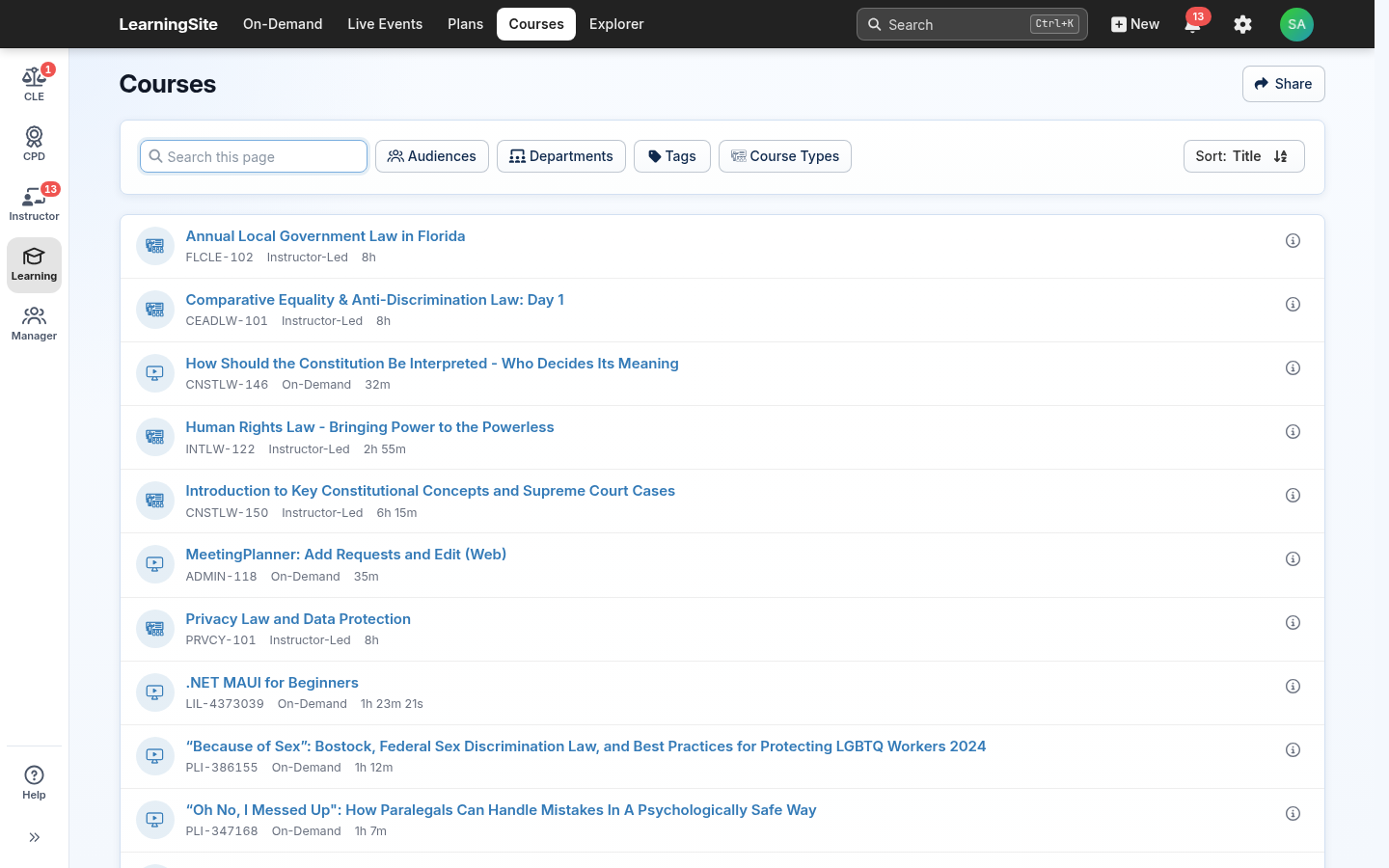
Task: Click instructor-led icon for Privacy Law
Action: coord(154,629)
